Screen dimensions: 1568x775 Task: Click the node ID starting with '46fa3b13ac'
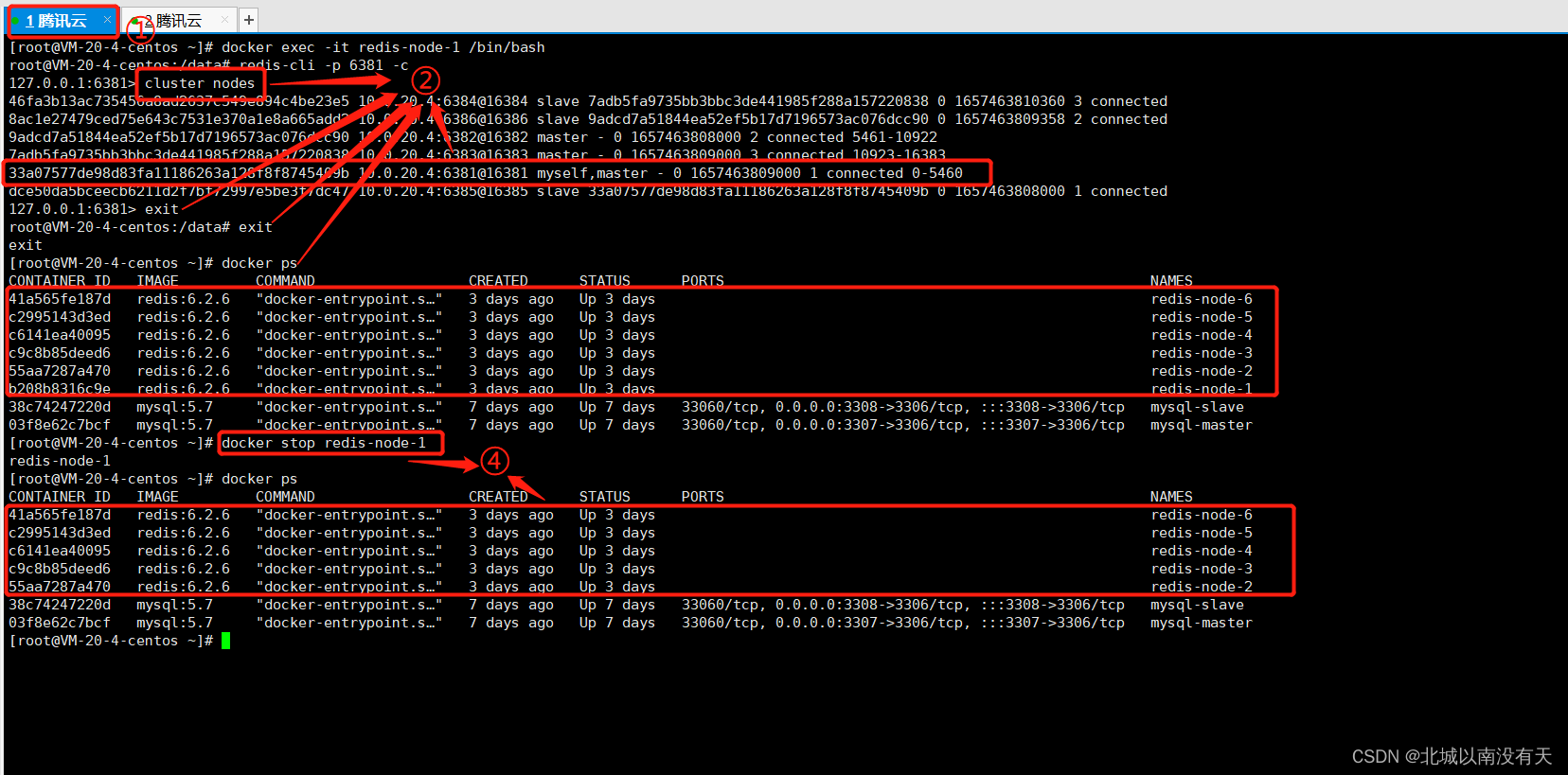[x=179, y=101]
